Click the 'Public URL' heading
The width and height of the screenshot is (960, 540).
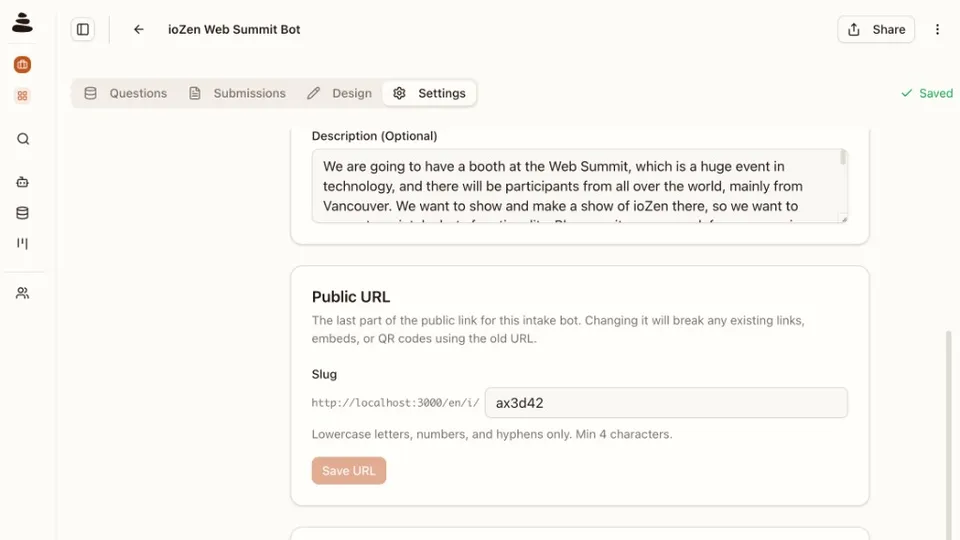click(351, 297)
